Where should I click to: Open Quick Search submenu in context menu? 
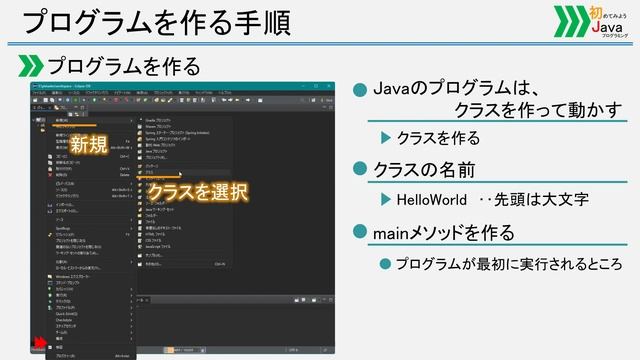[92, 314]
